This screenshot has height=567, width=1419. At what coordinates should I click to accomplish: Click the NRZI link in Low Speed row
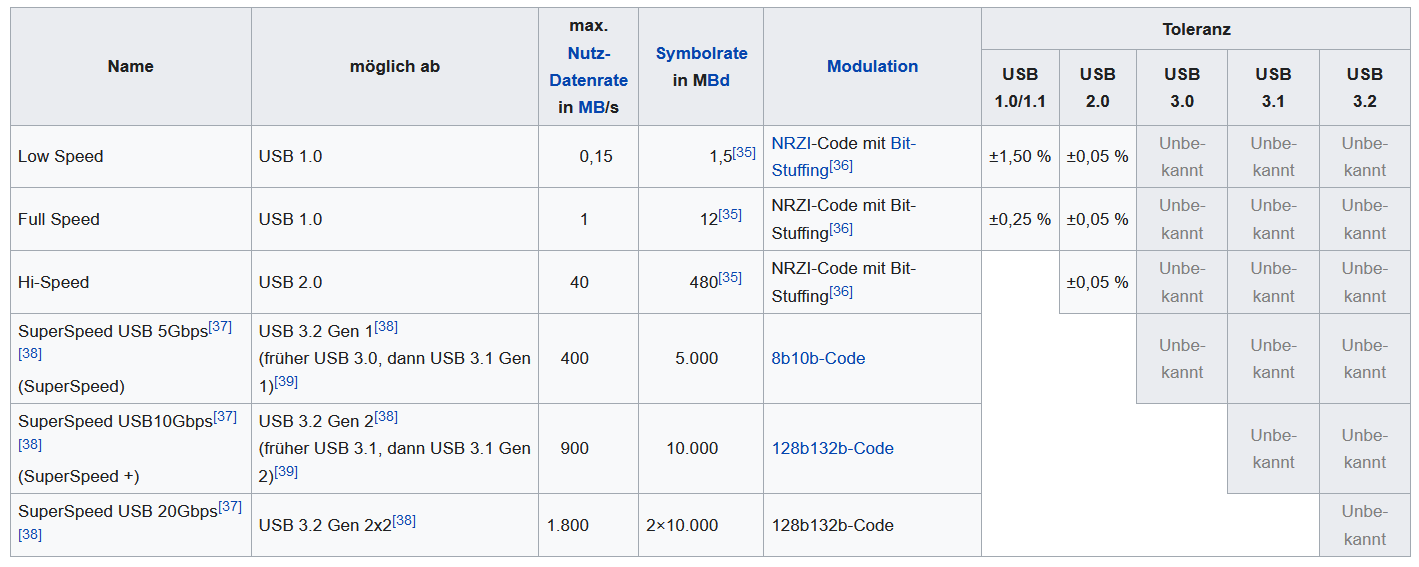[x=790, y=143]
